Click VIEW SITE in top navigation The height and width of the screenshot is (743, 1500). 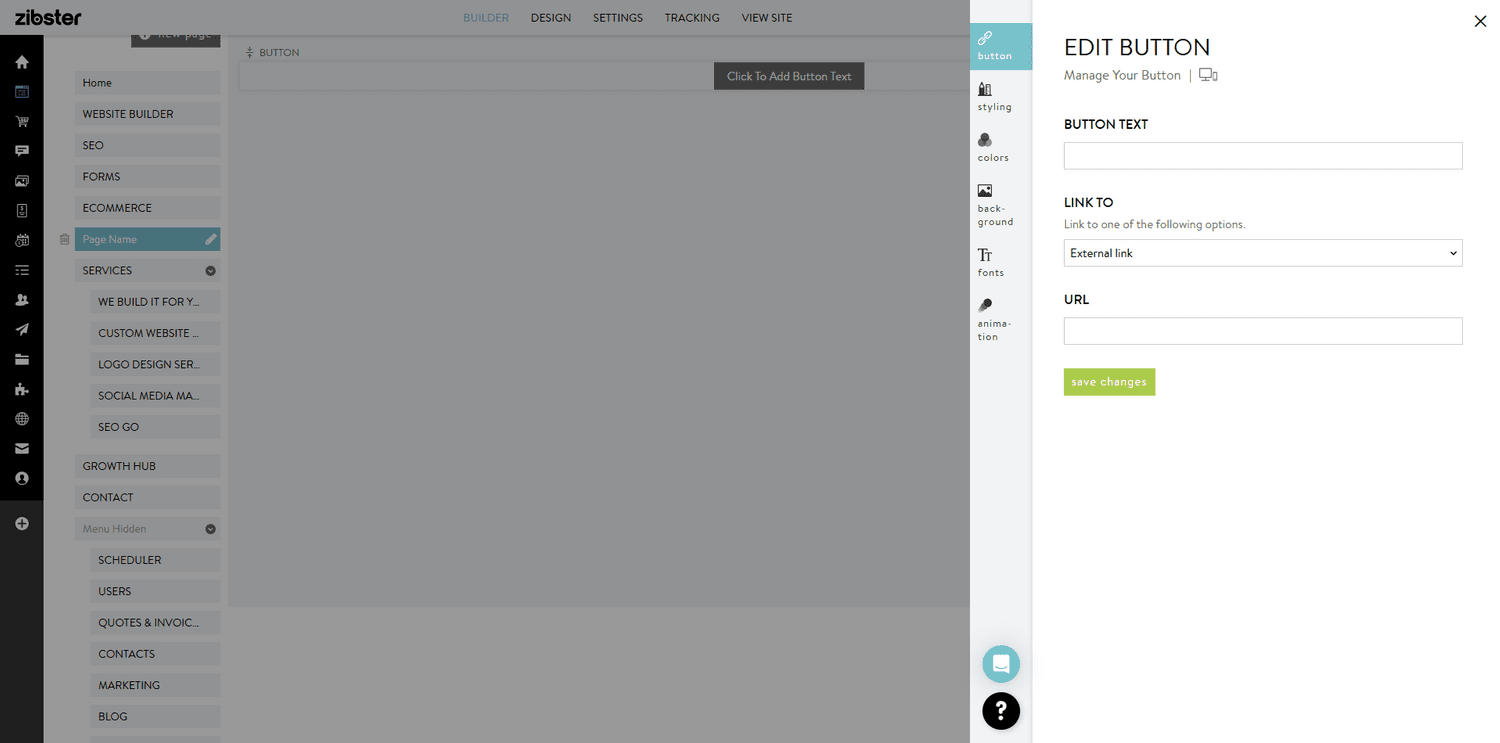click(x=767, y=18)
